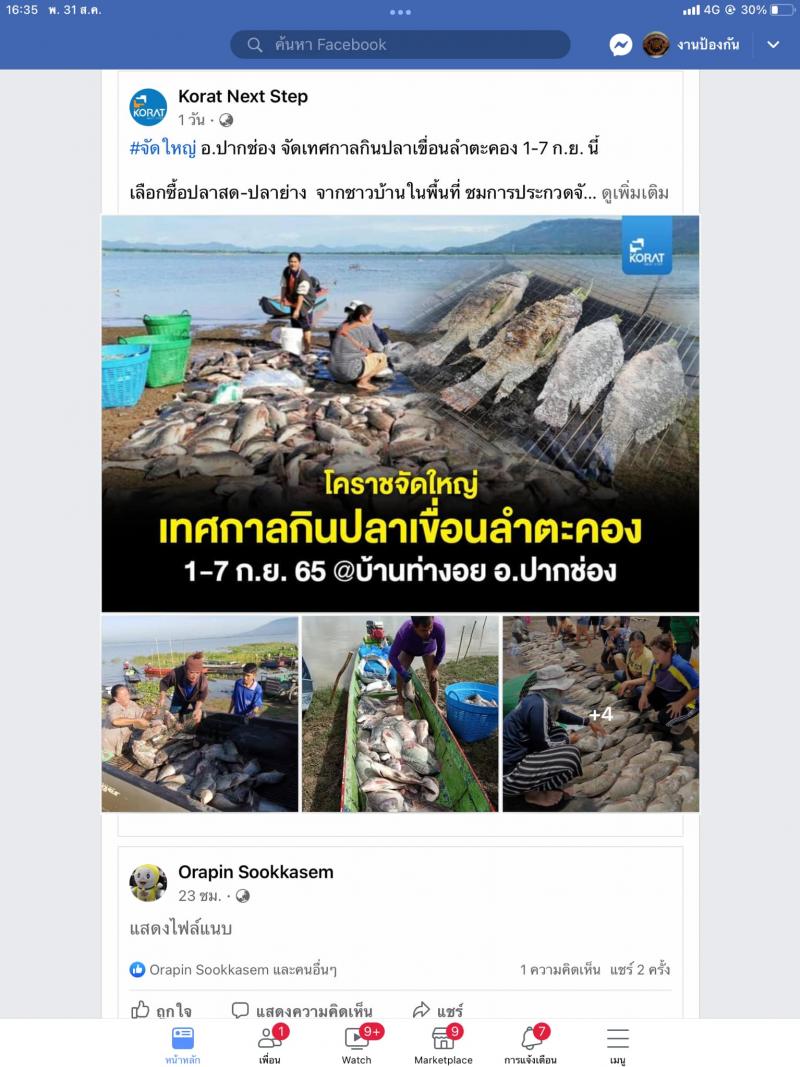Image resolution: width=800 pixels, height=1067 pixels.
Task: Share Orapin Sookkasem's post
Action: pos(438,1010)
